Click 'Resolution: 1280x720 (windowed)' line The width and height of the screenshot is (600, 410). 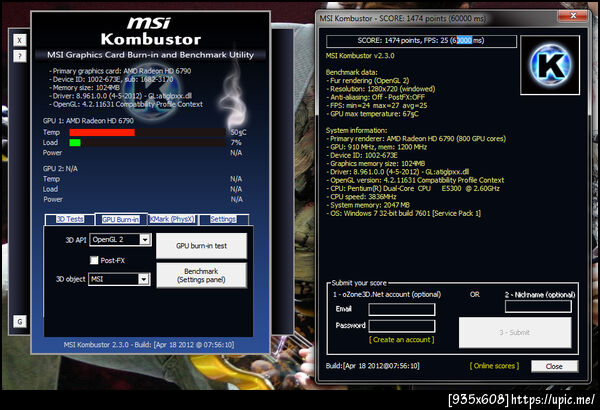pos(382,89)
